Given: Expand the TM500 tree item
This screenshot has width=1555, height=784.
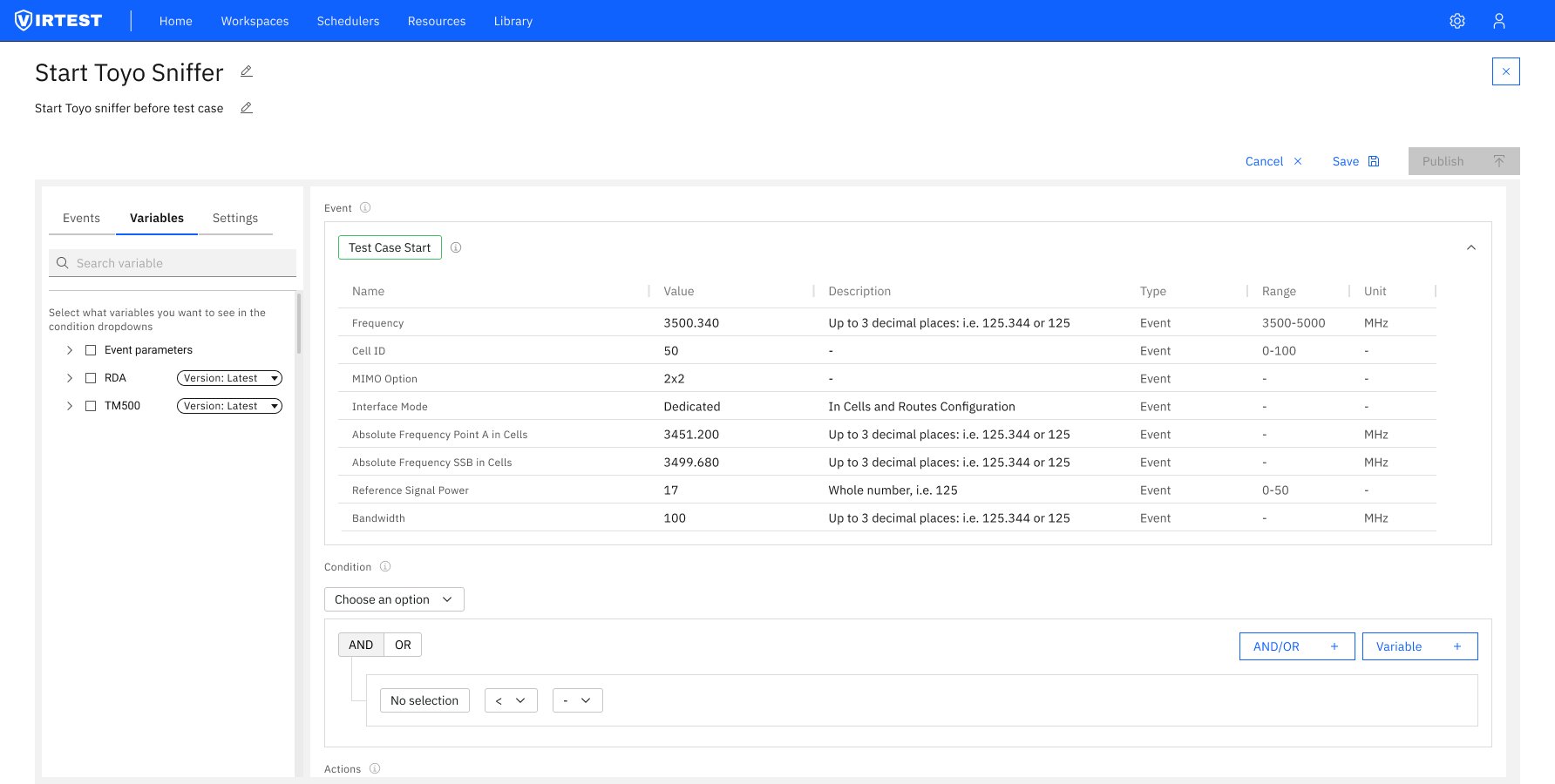Looking at the screenshot, I should coord(70,405).
